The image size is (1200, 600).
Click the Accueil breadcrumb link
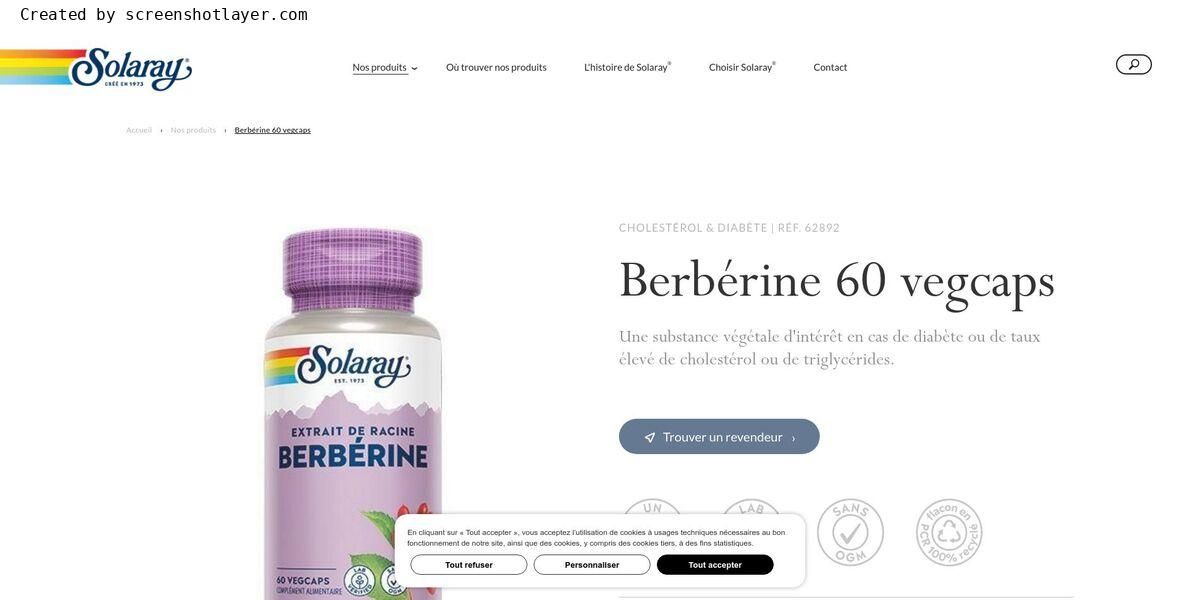click(139, 130)
